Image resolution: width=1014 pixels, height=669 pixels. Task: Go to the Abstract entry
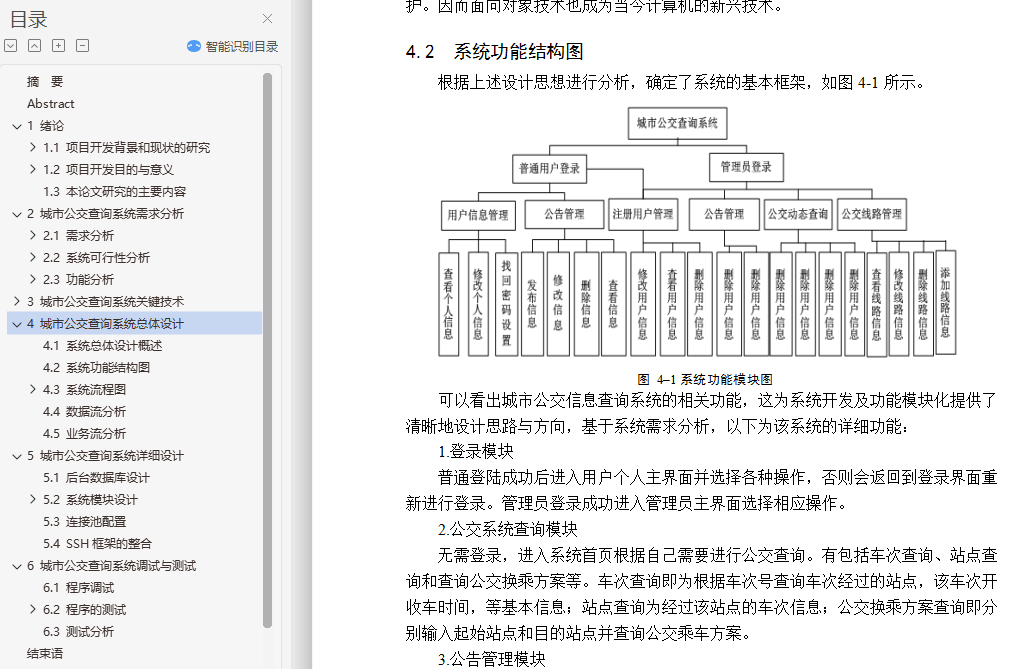[50, 103]
